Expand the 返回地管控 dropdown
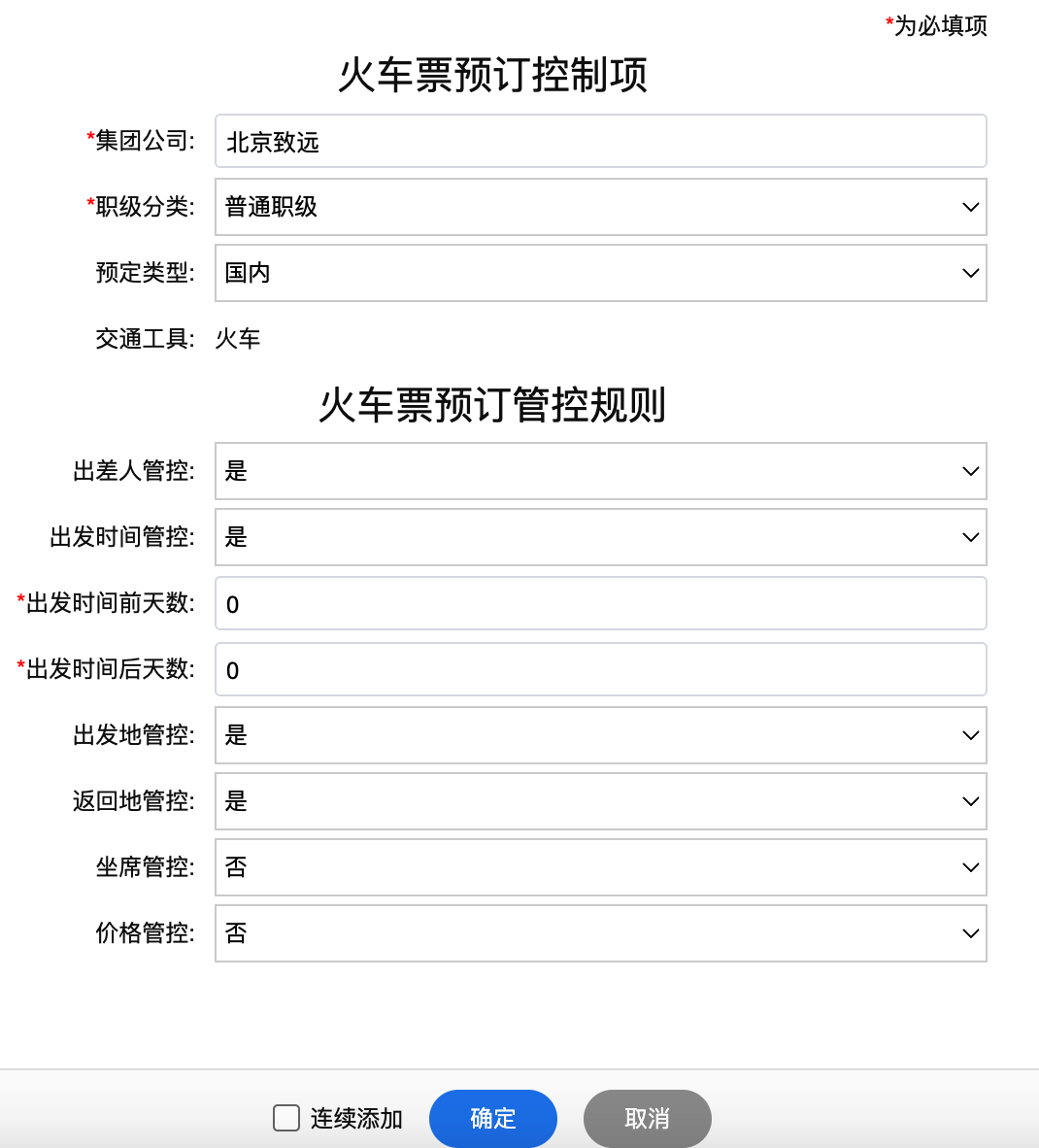The width and height of the screenshot is (1039, 1148). click(600, 801)
